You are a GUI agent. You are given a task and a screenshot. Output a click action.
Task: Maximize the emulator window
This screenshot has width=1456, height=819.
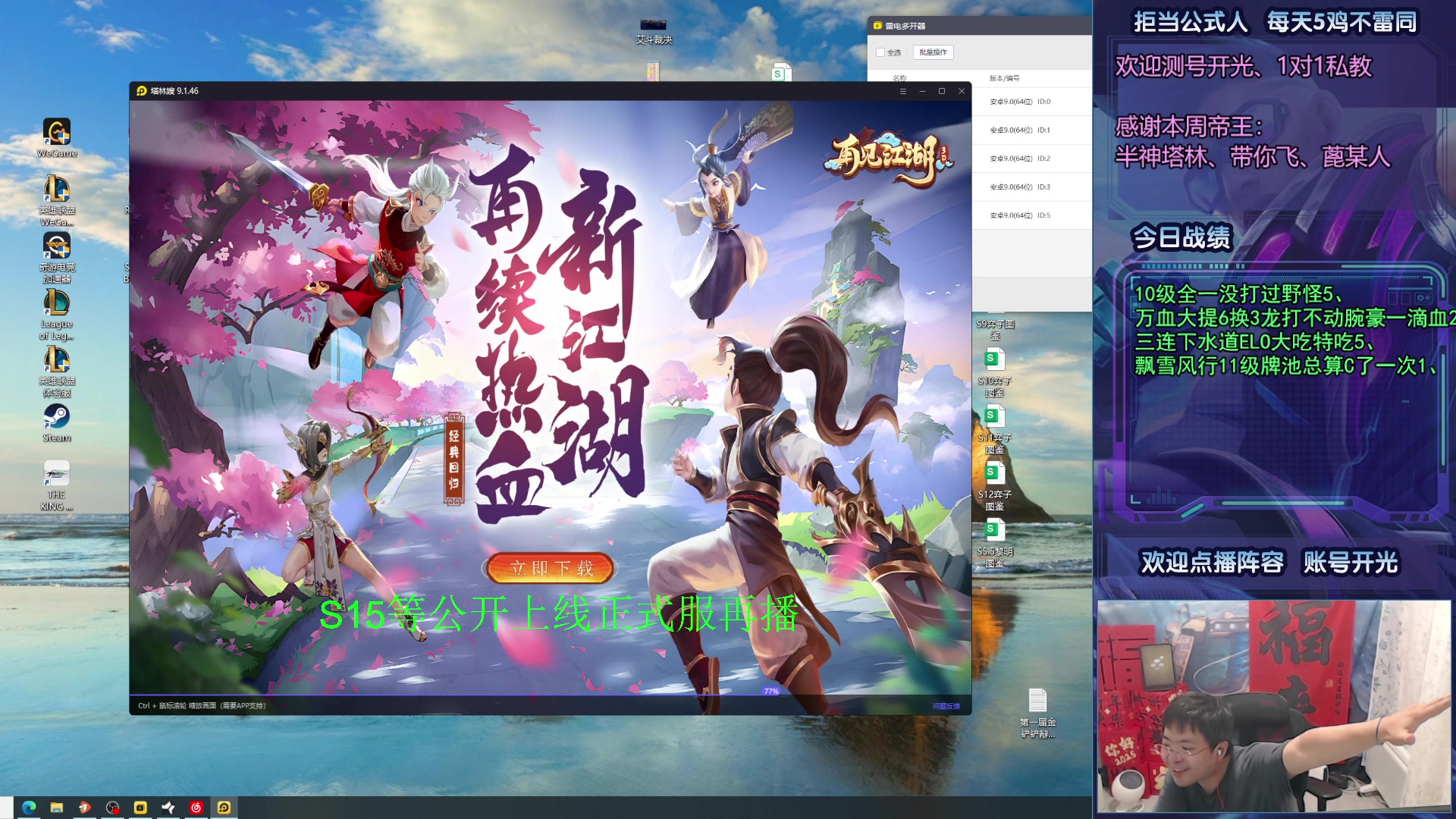pyautogui.click(x=942, y=91)
